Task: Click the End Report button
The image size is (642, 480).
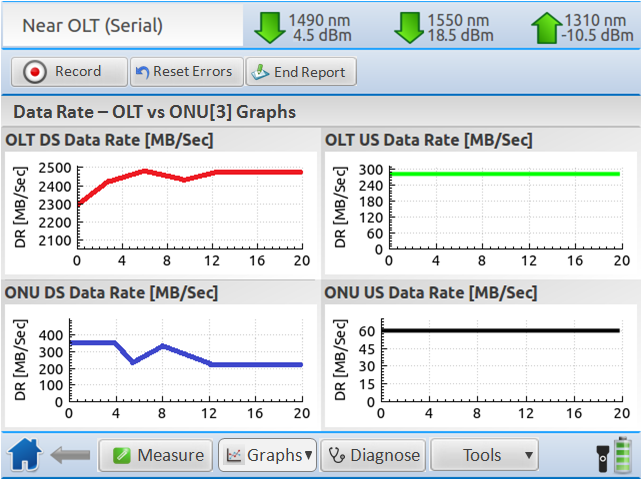Action: [x=301, y=72]
